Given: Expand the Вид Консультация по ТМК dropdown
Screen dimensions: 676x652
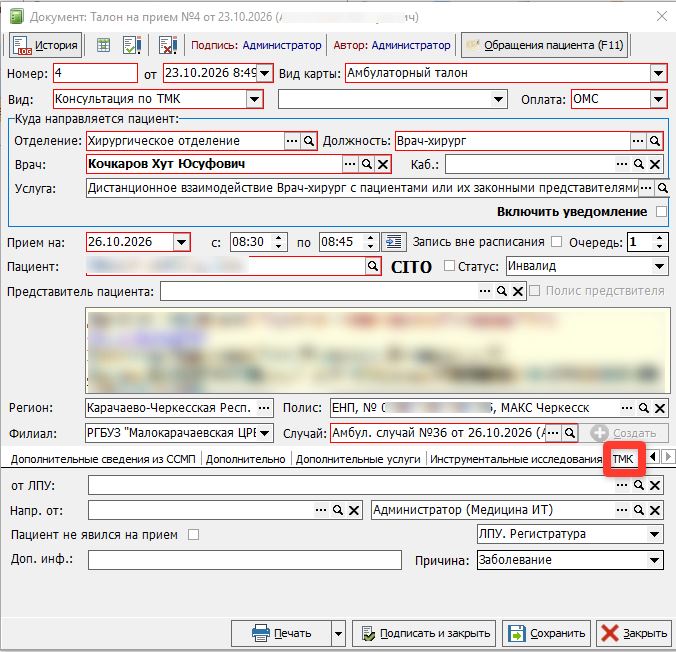Looking at the screenshot, I should coord(254,99).
